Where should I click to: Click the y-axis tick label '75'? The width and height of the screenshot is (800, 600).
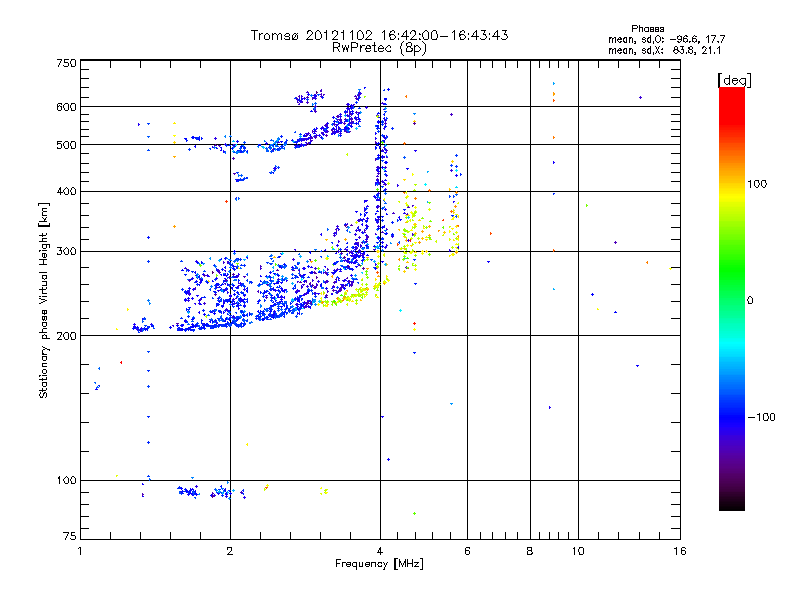70,536
